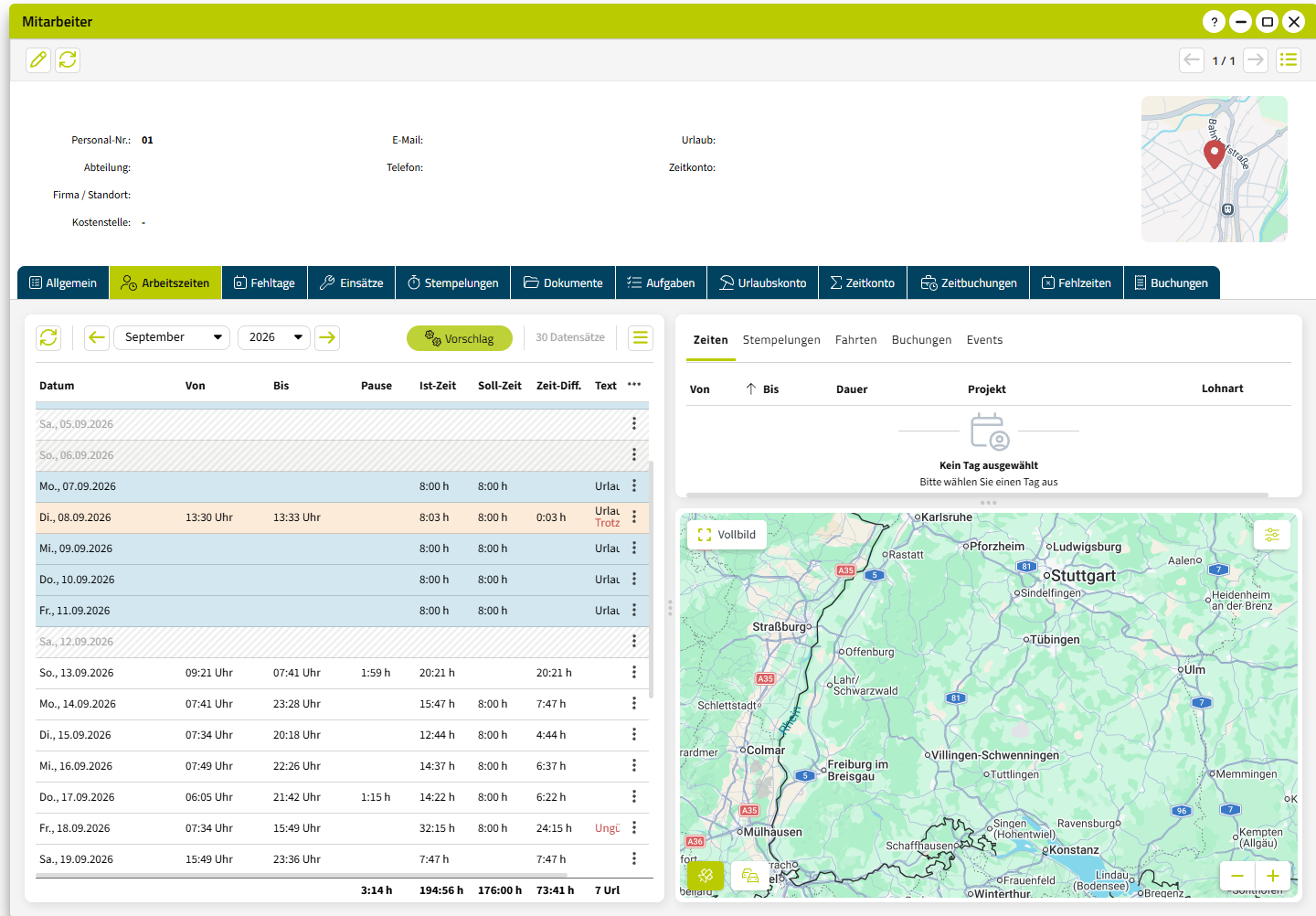This screenshot has height=916, width=1316.
Task: Select row Do., 17.09.2026
Action: (x=343, y=797)
